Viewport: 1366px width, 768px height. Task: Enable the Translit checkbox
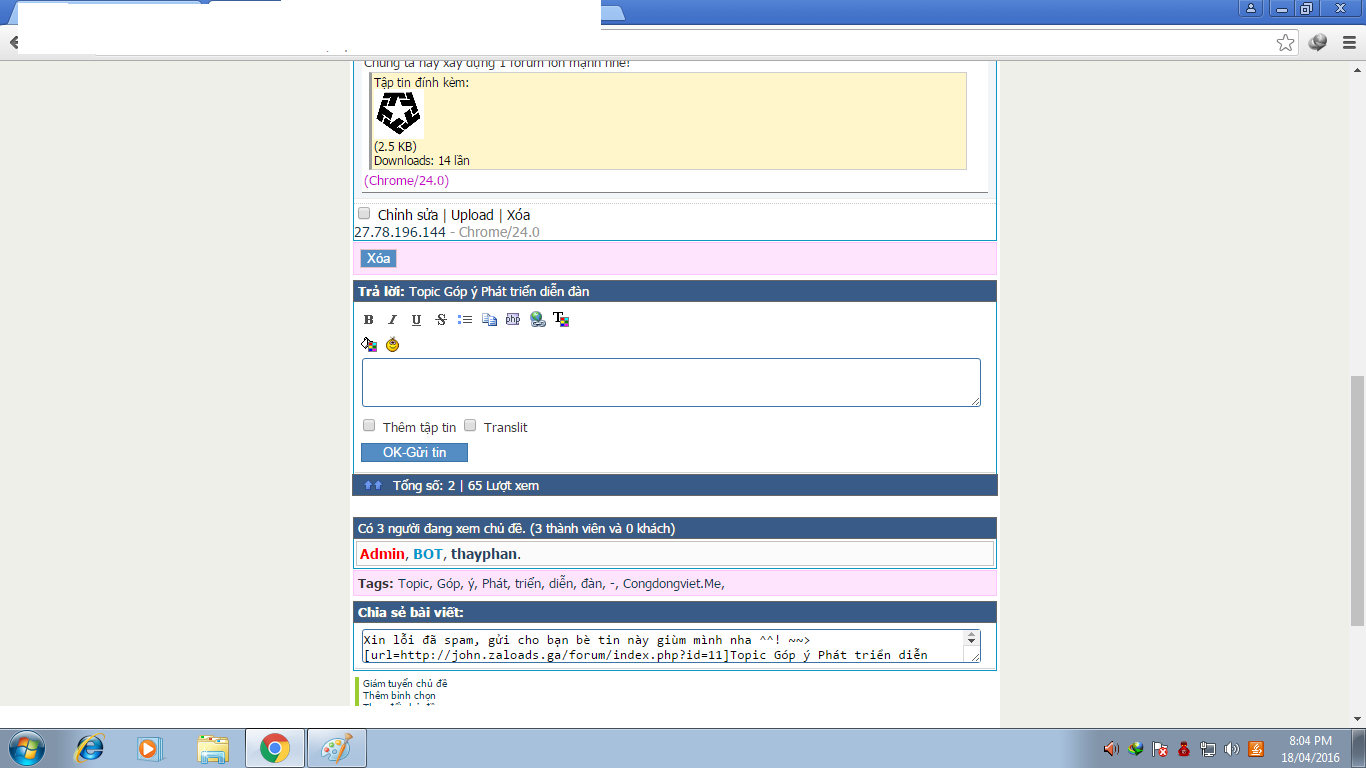pos(470,426)
